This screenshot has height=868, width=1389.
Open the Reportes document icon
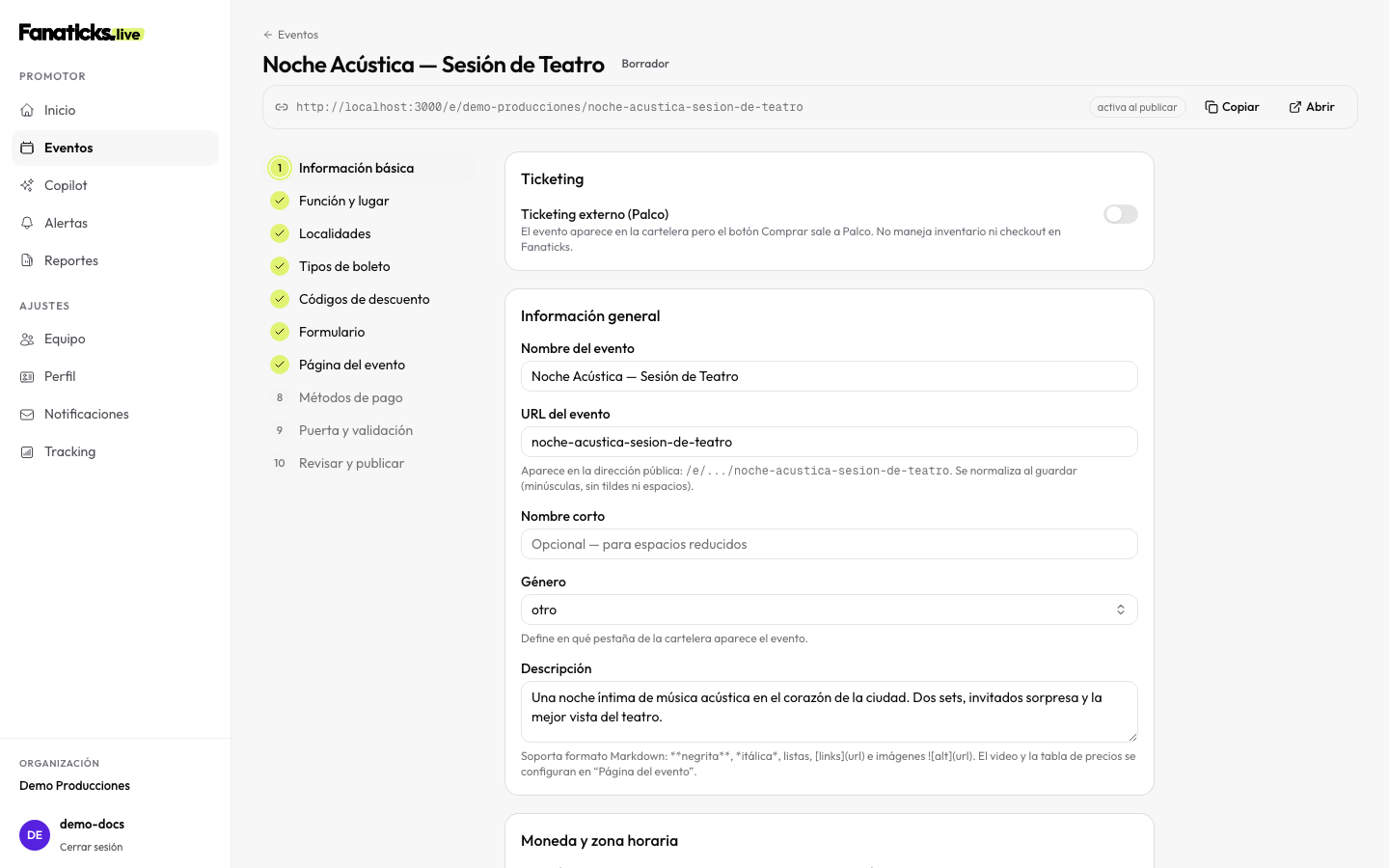click(x=27, y=260)
